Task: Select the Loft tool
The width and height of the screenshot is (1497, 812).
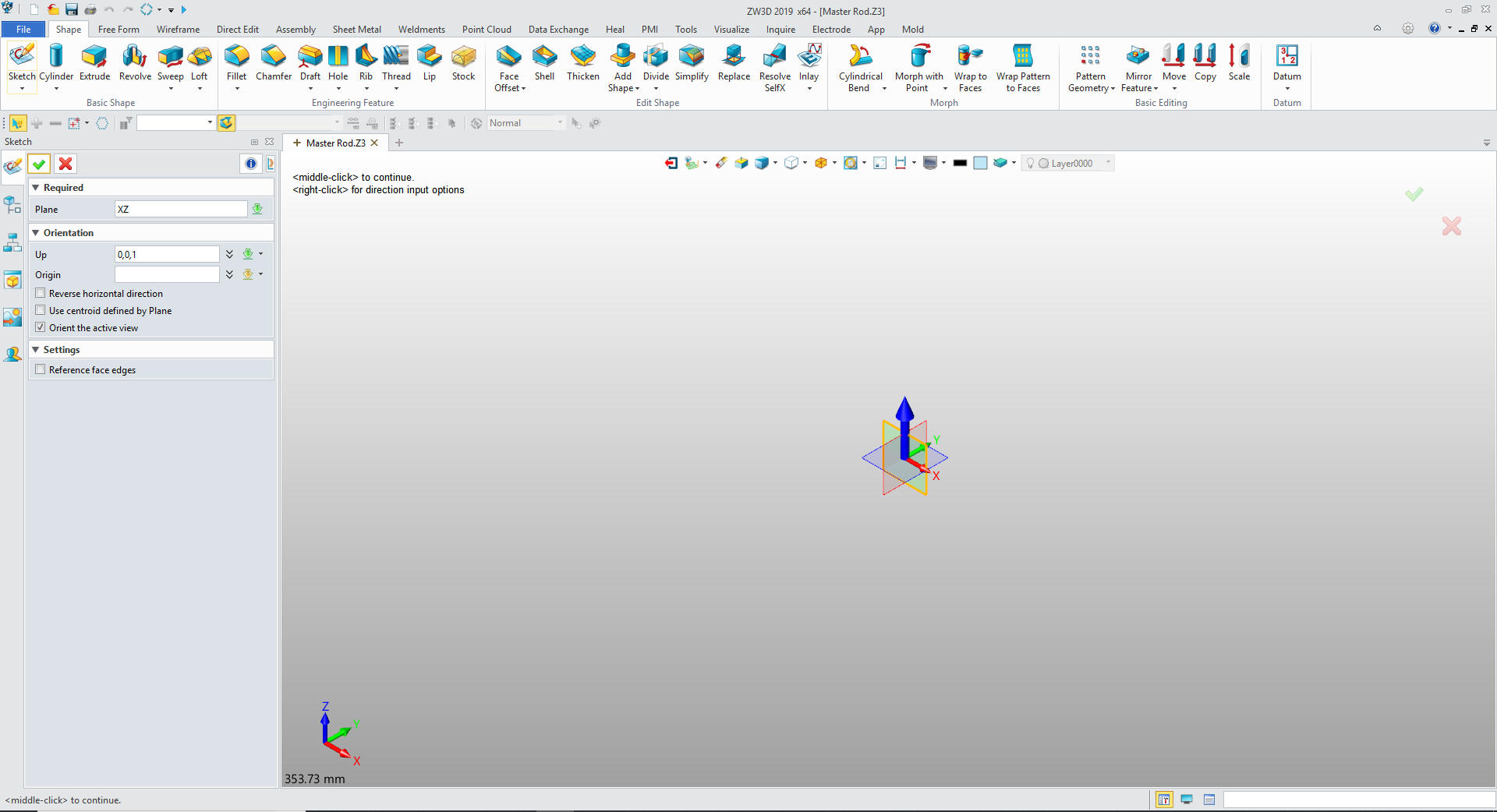Action: (x=200, y=63)
